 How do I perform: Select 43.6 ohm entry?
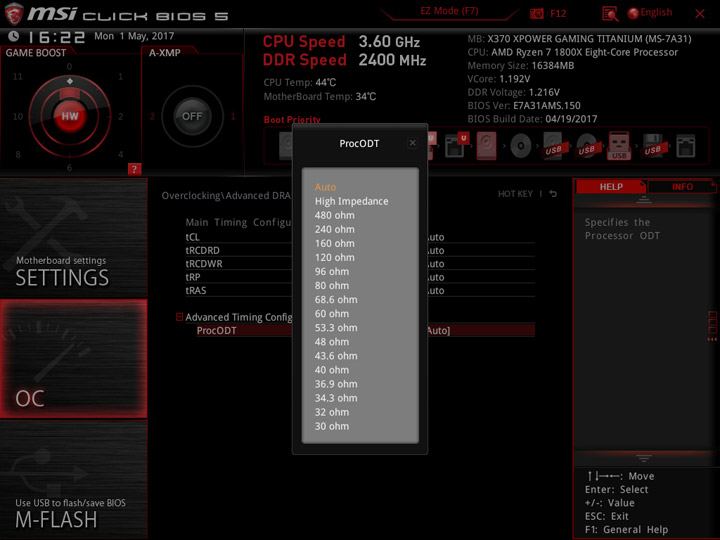[336, 356]
